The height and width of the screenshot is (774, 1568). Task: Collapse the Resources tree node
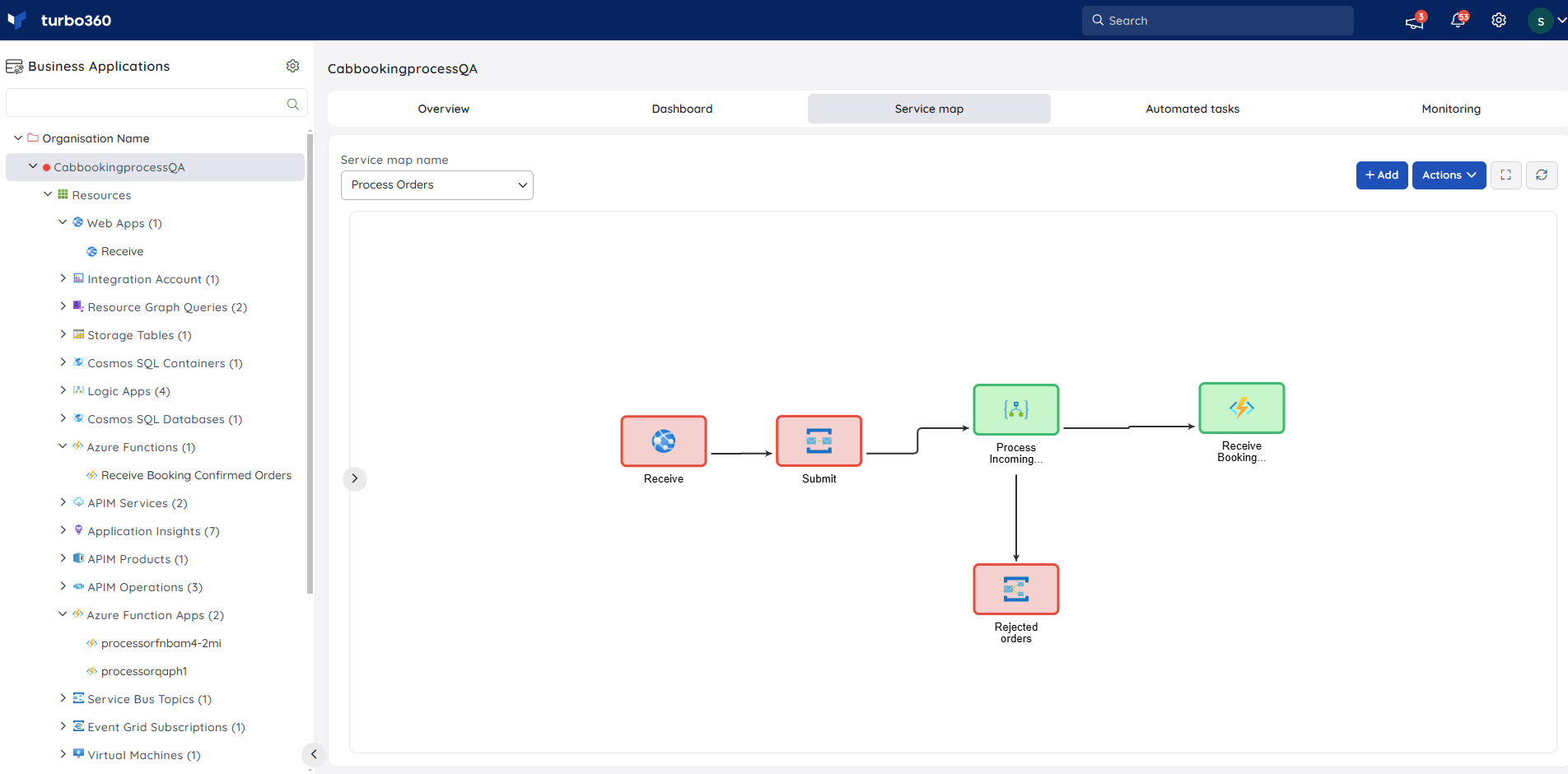(x=48, y=194)
